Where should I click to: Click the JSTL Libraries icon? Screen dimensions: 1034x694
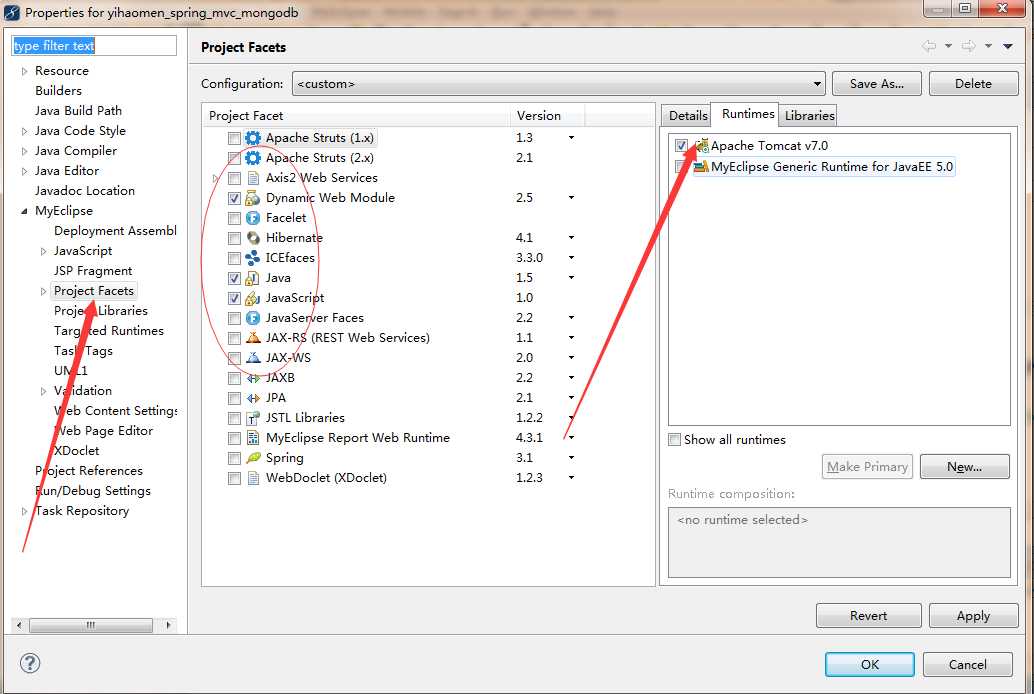253,418
